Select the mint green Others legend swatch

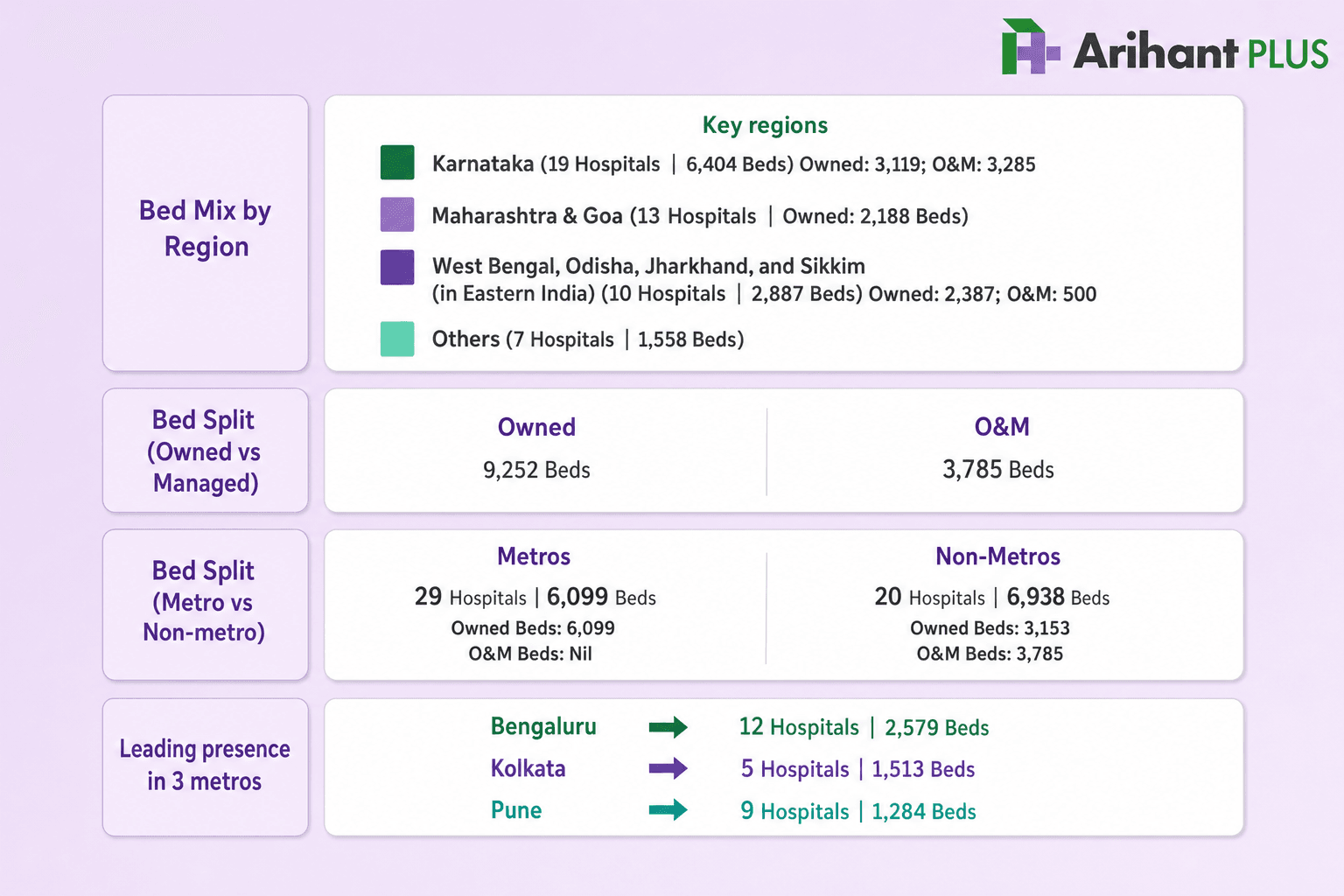click(x=397, y=339)
